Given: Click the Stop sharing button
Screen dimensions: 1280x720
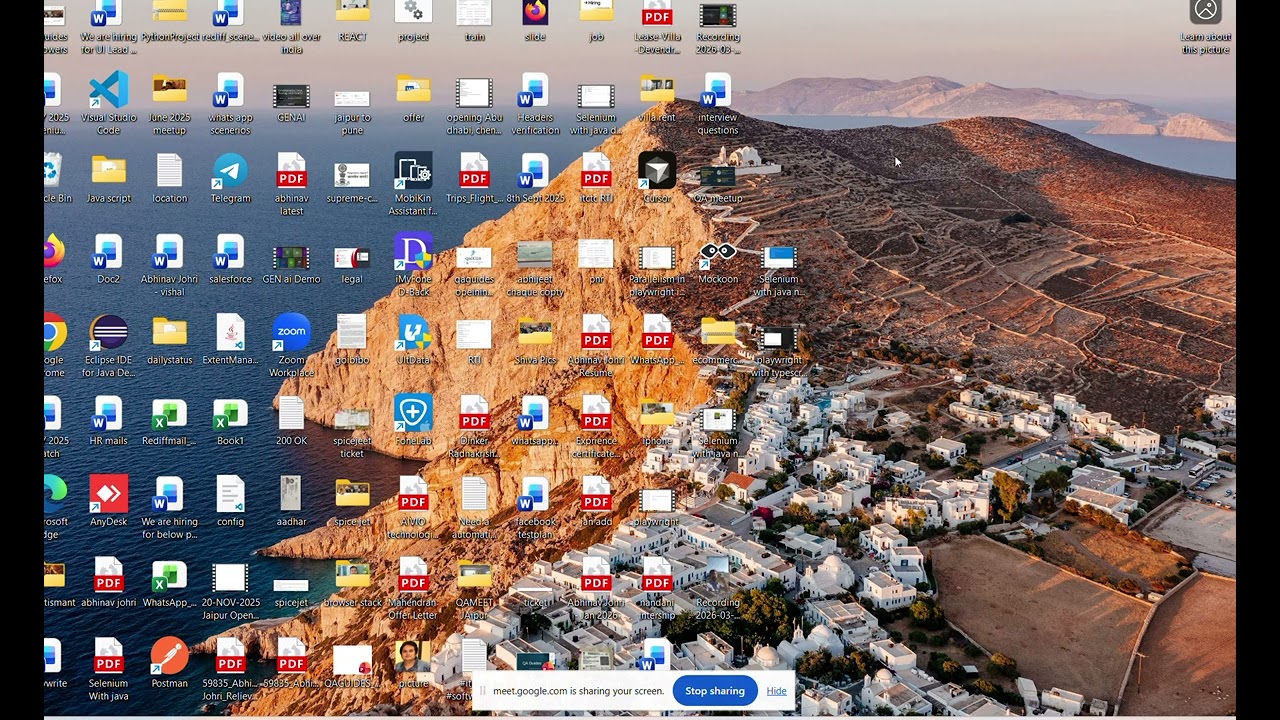Looking at the screenshot, I should [x=715, y=691].
